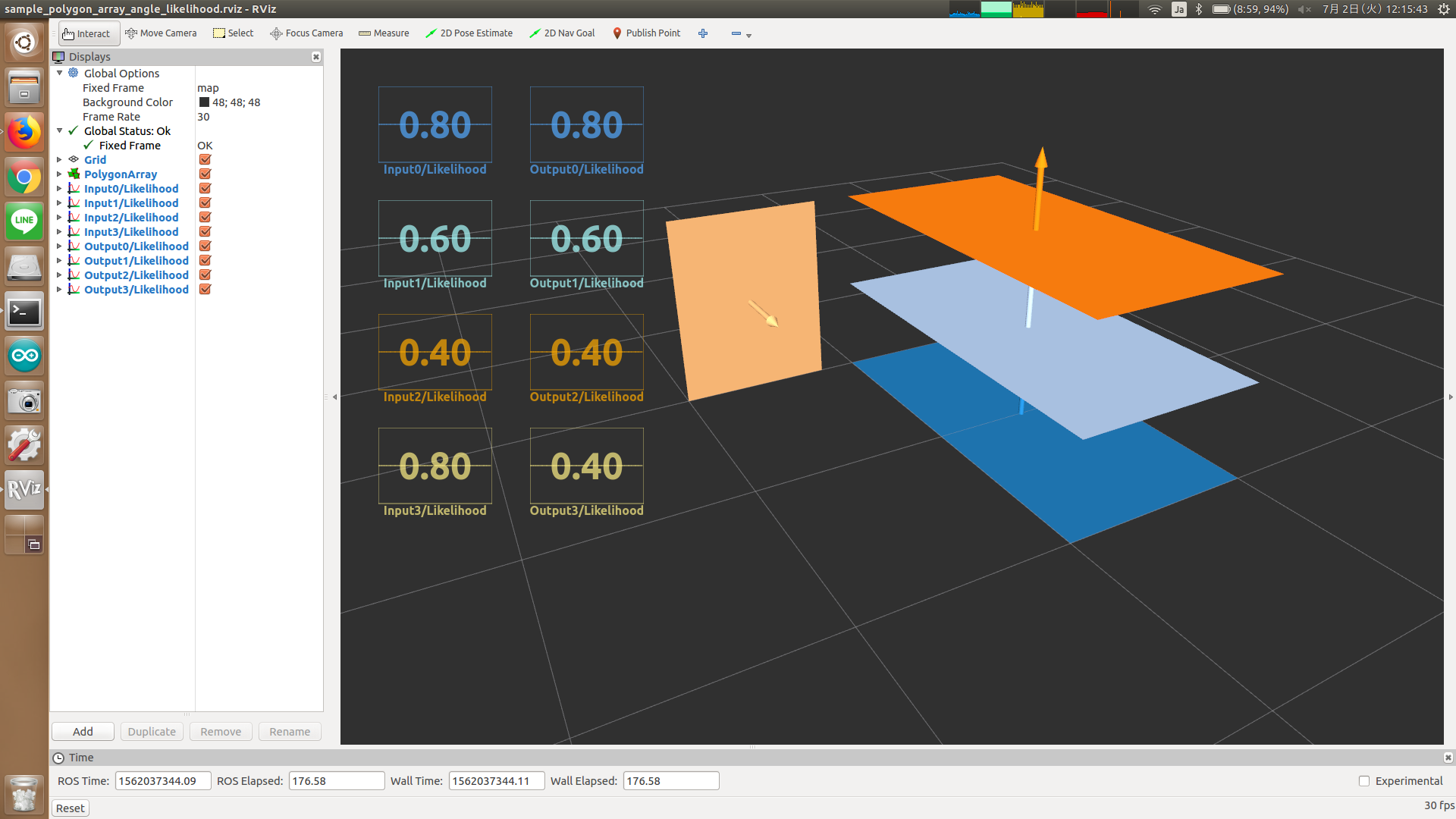Image resolution: width=1456 pixels, height=819 pixels.
Task: Click the Wall Elapsed field
Action: pos(671,781)
